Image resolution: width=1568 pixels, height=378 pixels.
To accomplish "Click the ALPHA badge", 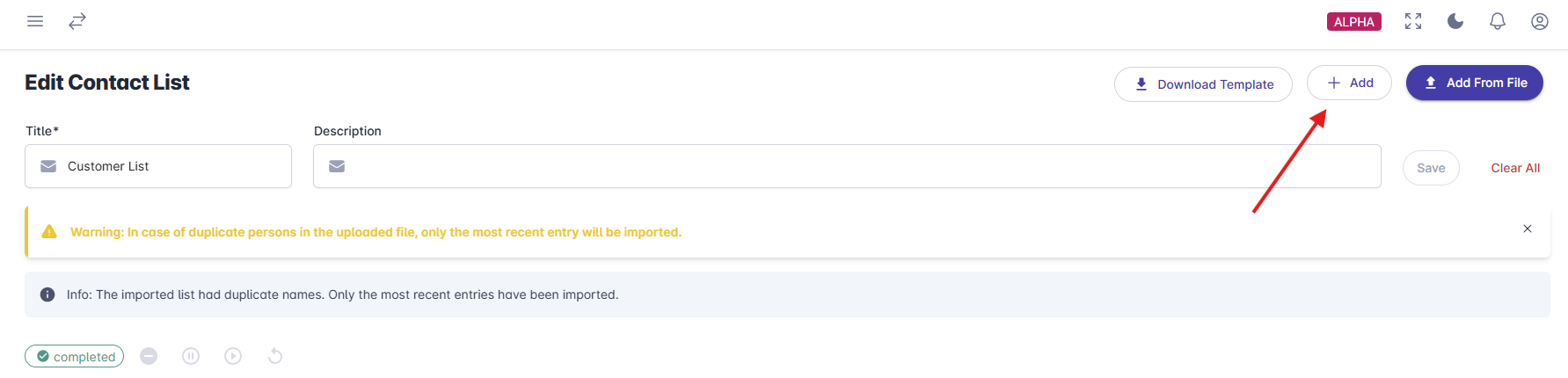I will click(x=1354, y=22).
